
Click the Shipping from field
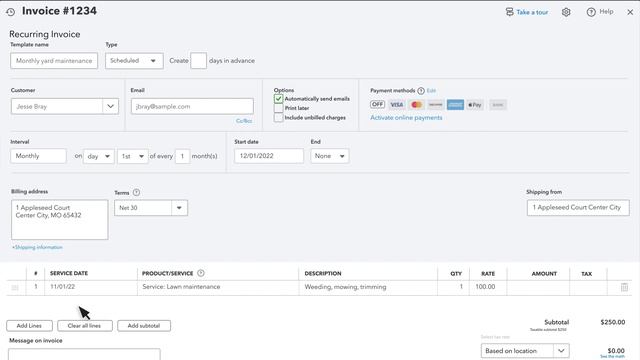point(578,208)
